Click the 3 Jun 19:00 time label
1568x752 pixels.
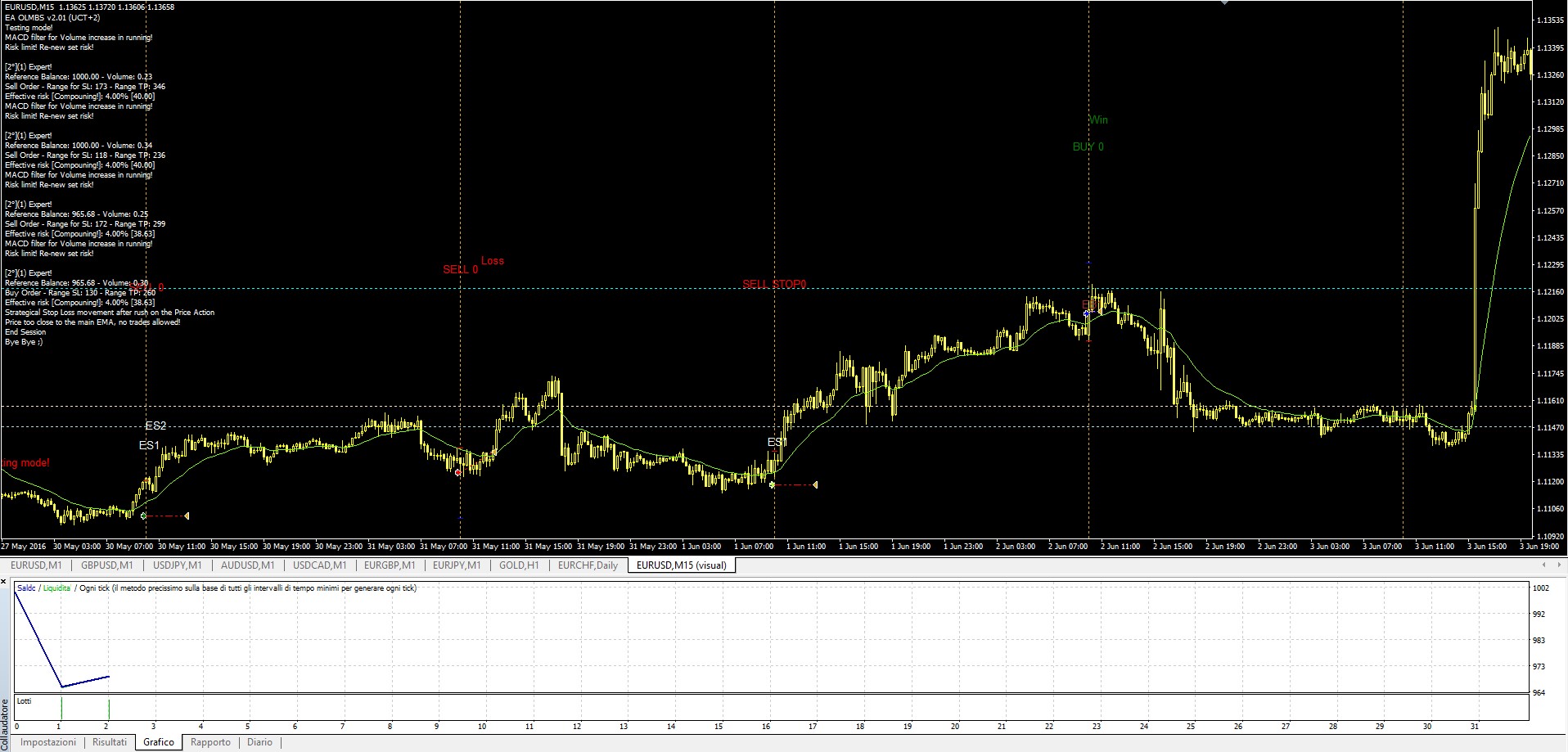click(1539, 546)
